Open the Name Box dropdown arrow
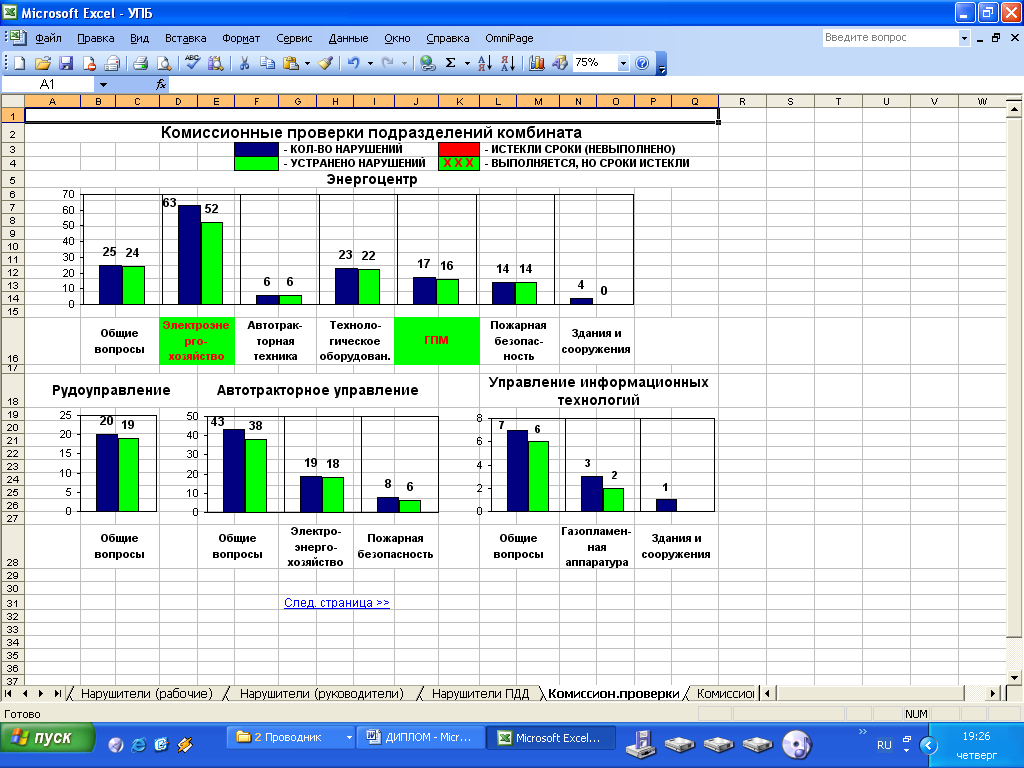 coord(103,85)
